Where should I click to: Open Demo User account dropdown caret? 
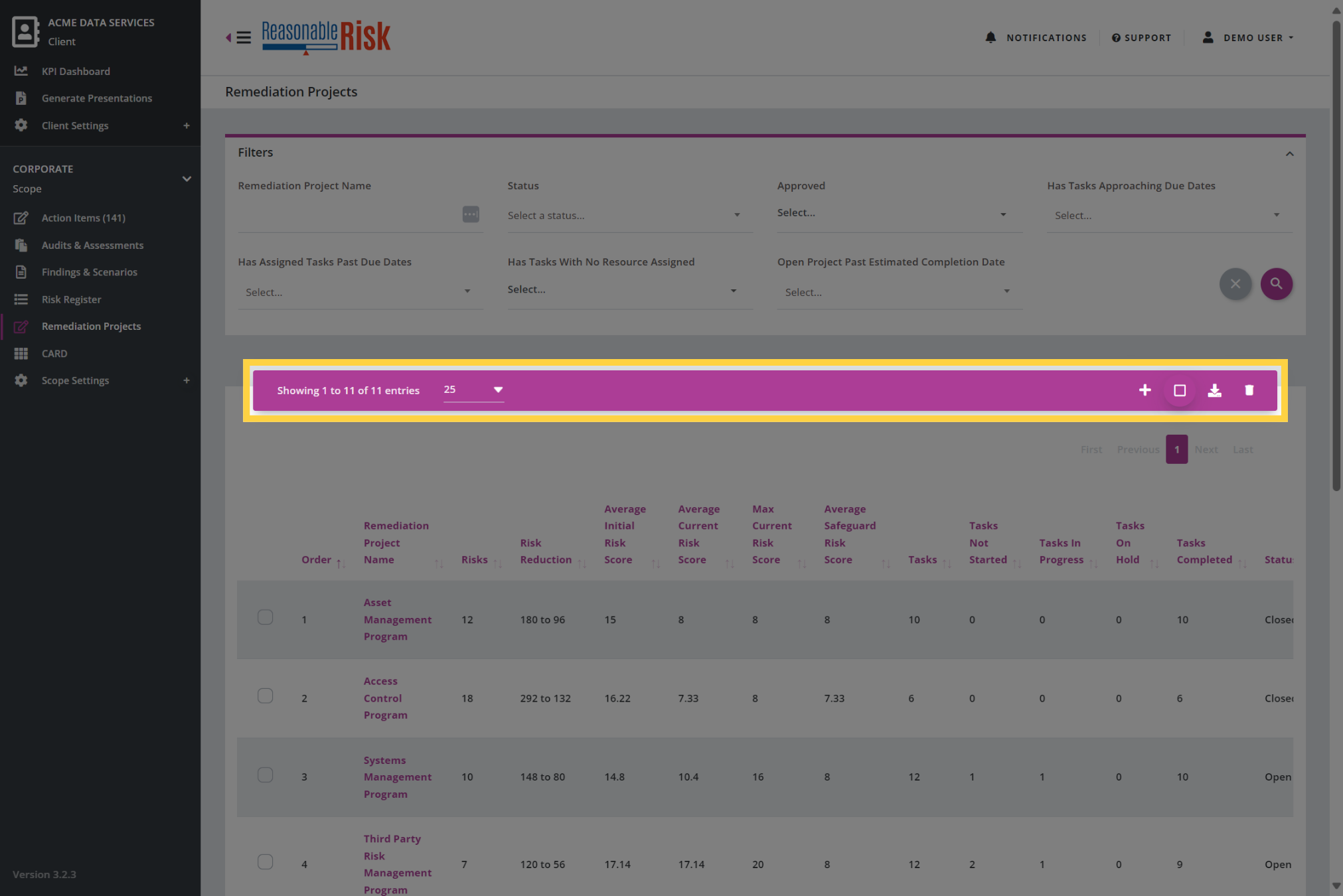click(x=1291, y=38)
